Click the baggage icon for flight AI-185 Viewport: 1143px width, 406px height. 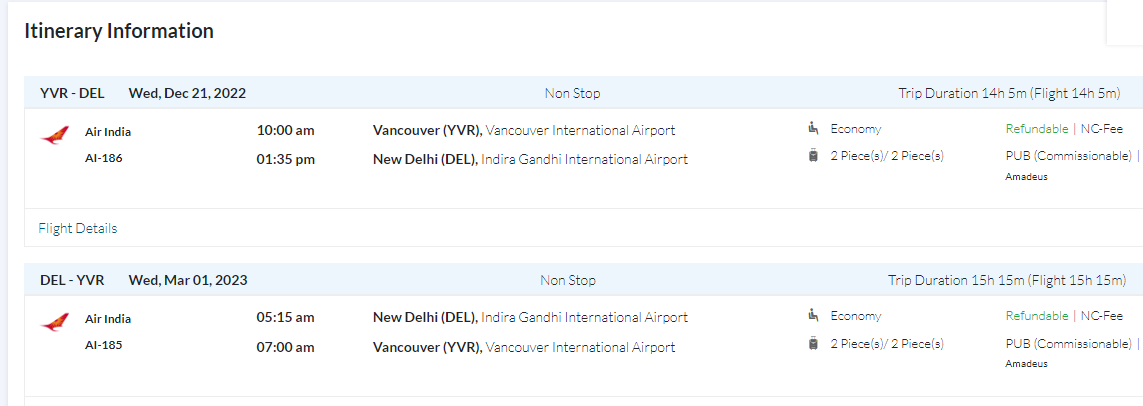[x=813, y=344]
